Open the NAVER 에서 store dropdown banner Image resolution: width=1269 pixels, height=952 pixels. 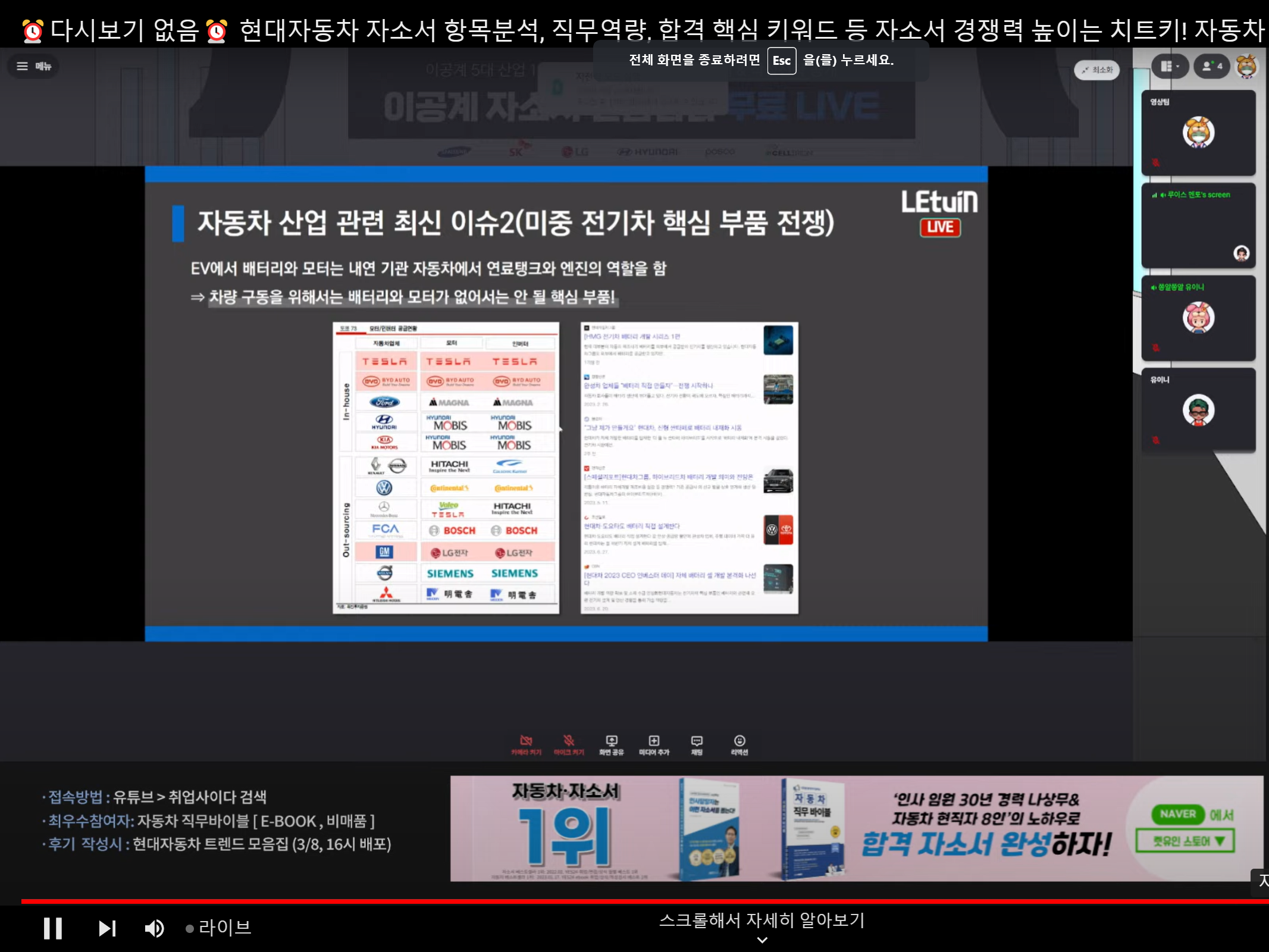[1185, 841]
